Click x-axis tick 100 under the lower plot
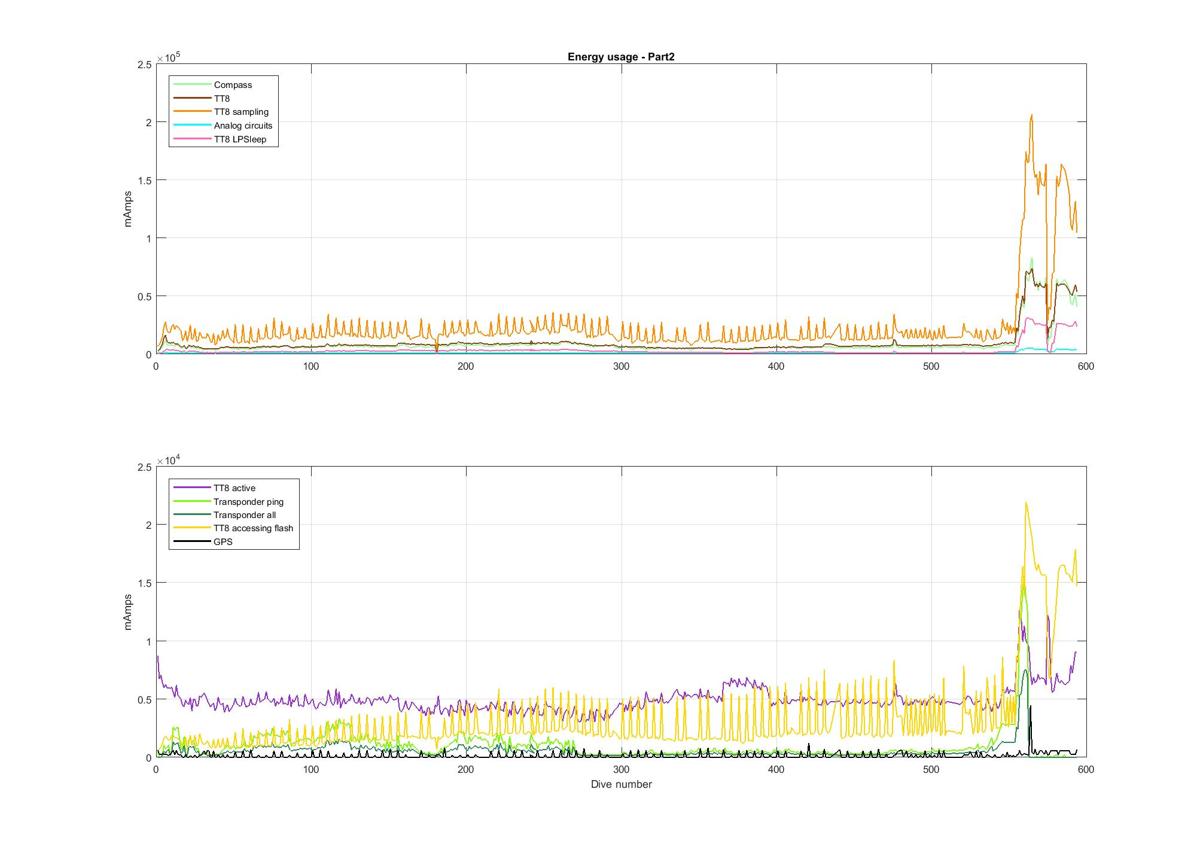The height and width of the screenshot is (851, 1200). (311, 770)
